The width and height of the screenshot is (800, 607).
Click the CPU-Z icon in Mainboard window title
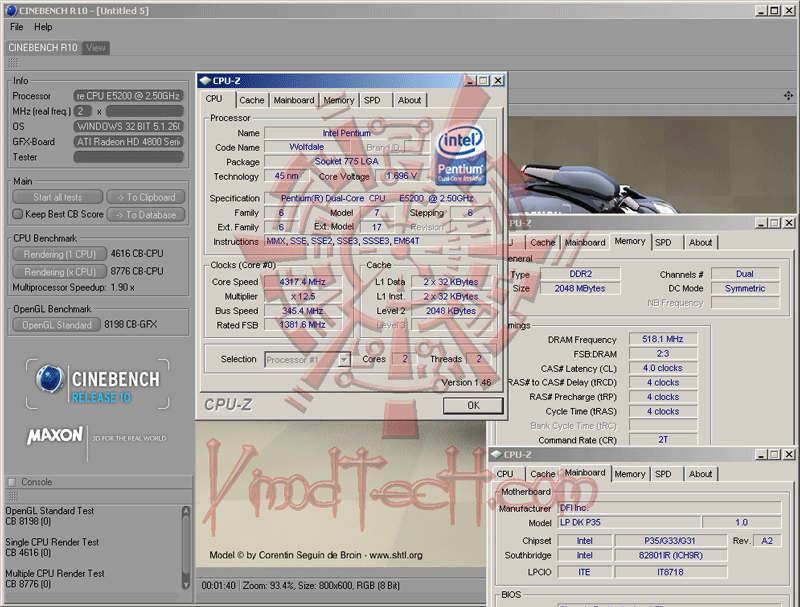pyautogui.click(x=496, y=454)
